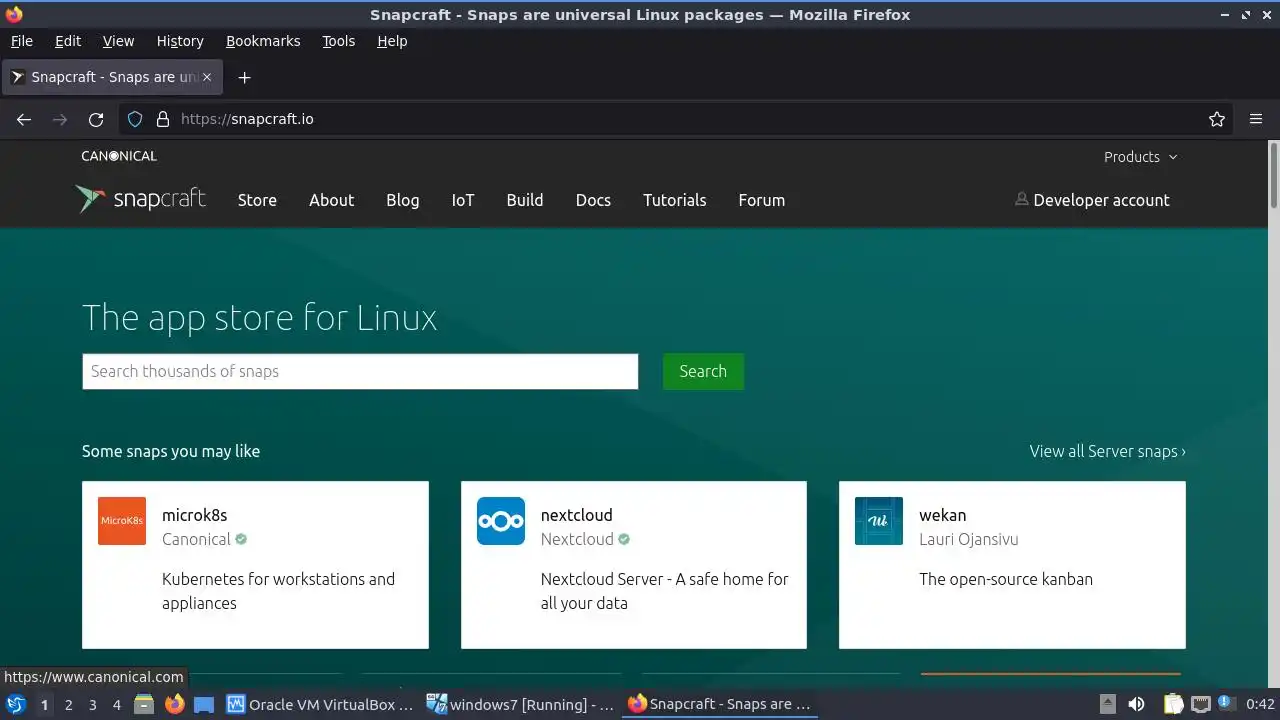The image size is (1280, 720).
Task: Open the nextcloud blue logo thumbnail
Action: coord(501,521)
